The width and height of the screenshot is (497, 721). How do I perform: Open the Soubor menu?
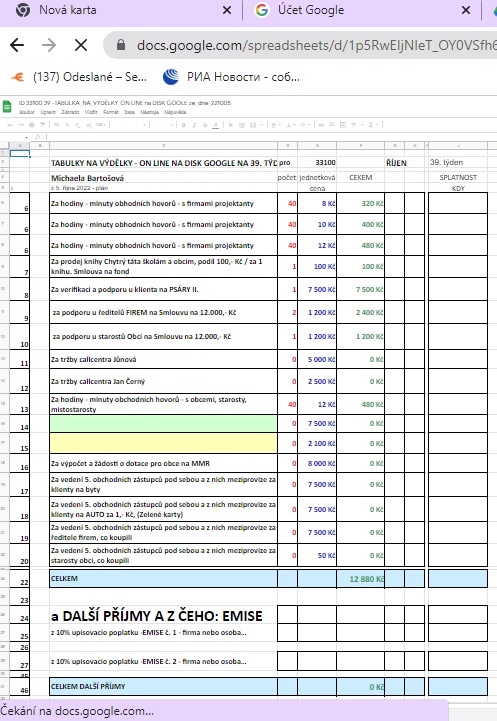[x=27, y=112]
